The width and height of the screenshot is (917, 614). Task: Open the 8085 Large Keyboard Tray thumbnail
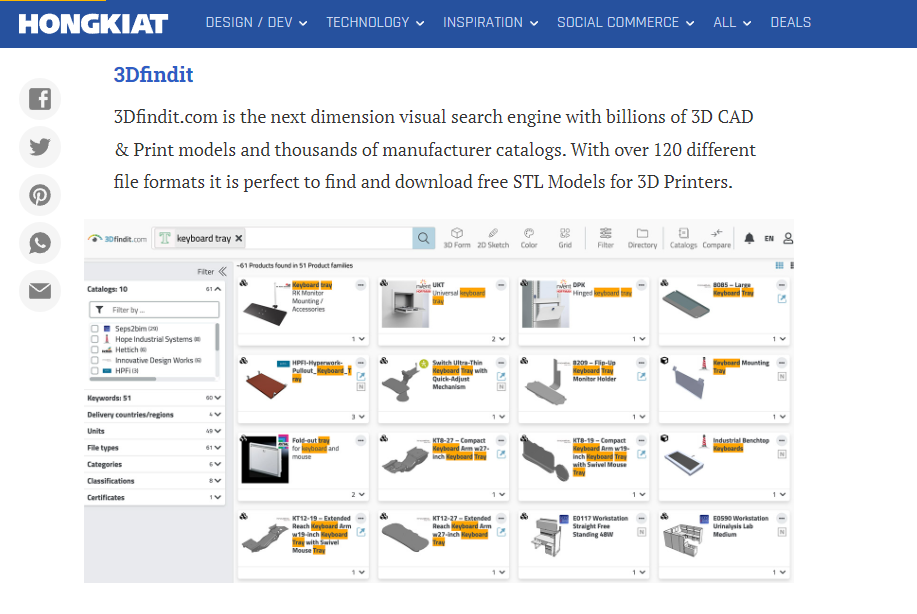click(686, 303)
